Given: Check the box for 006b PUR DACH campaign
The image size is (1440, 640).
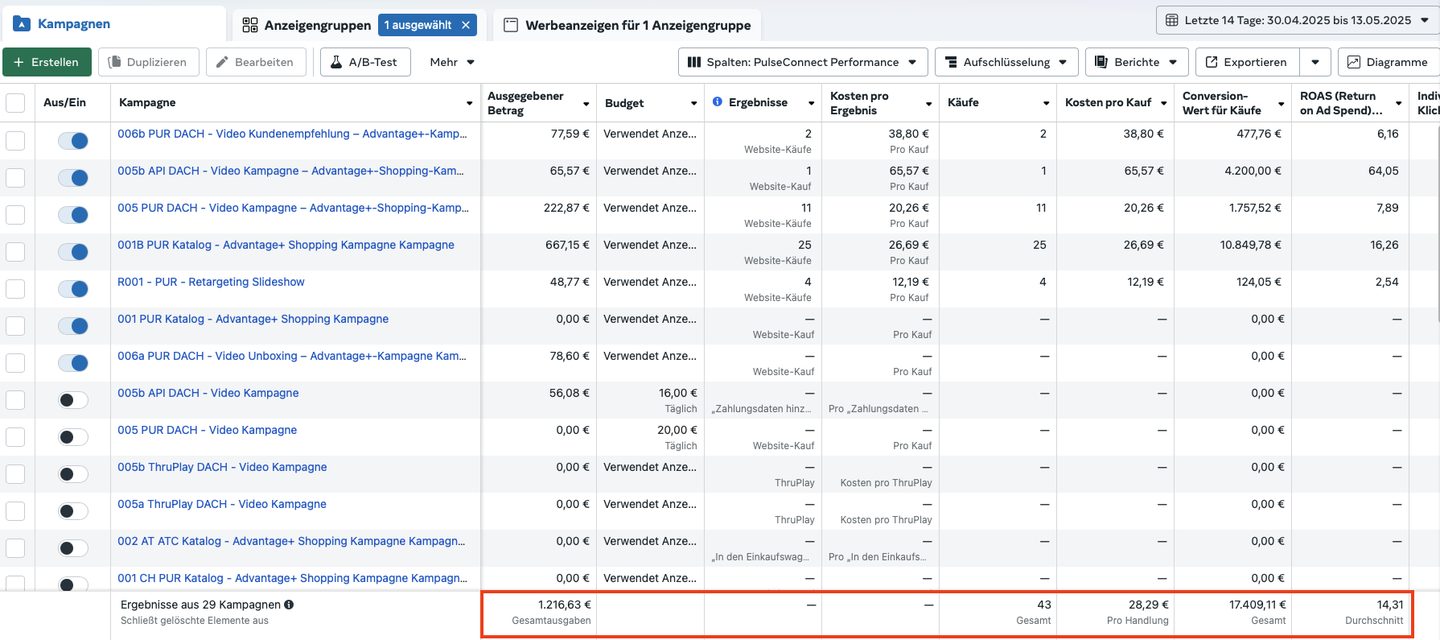Looking at the screenshot, I should (x=15, y=141).
